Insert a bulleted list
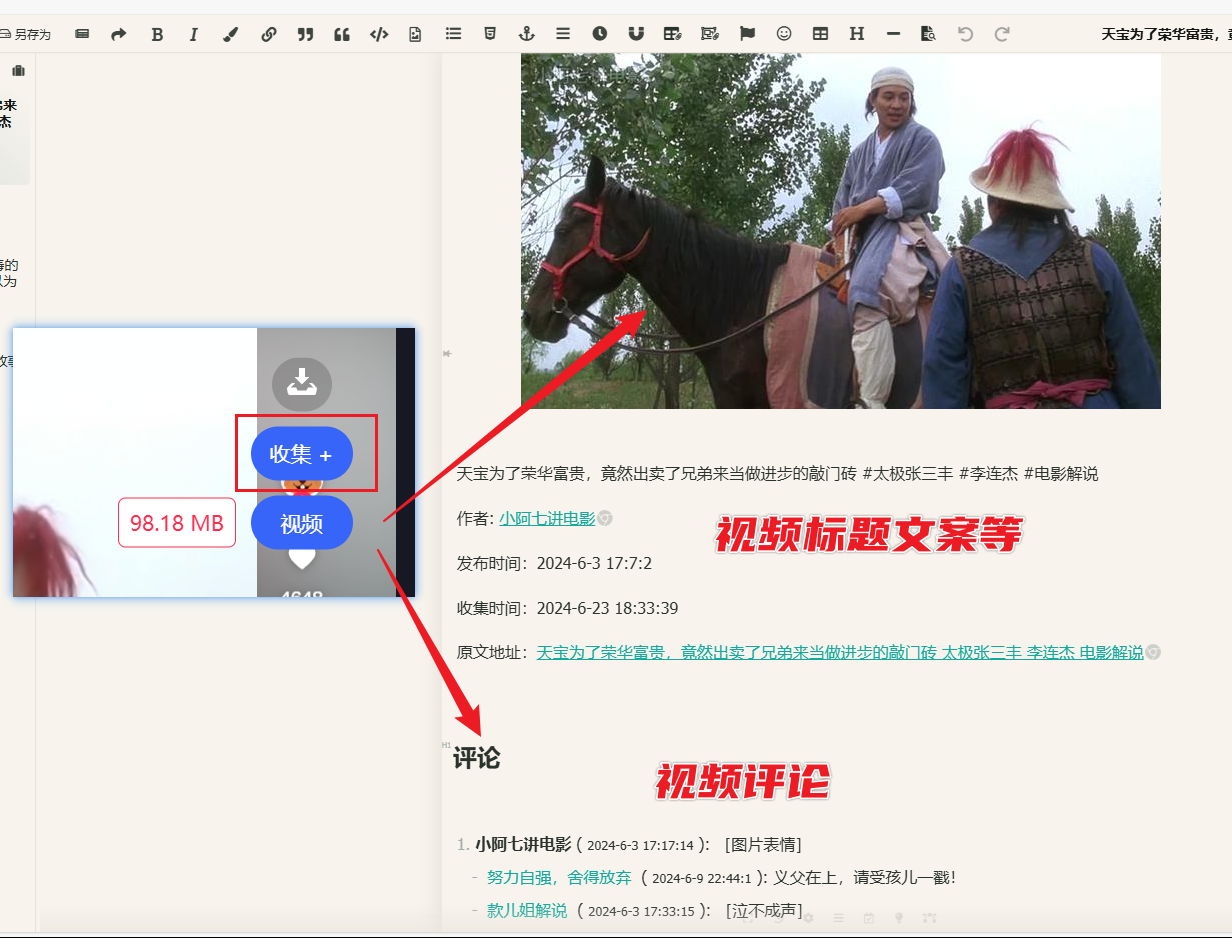The image size is (1232, 938). (453, 33)
